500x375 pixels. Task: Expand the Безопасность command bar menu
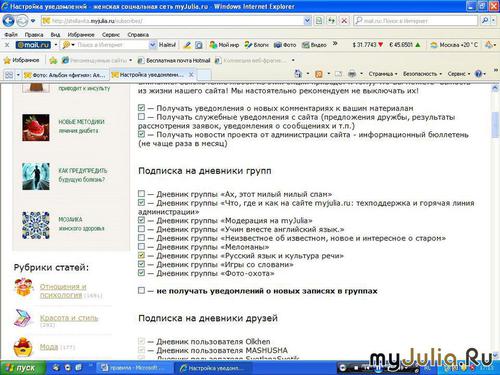point(422,74)
